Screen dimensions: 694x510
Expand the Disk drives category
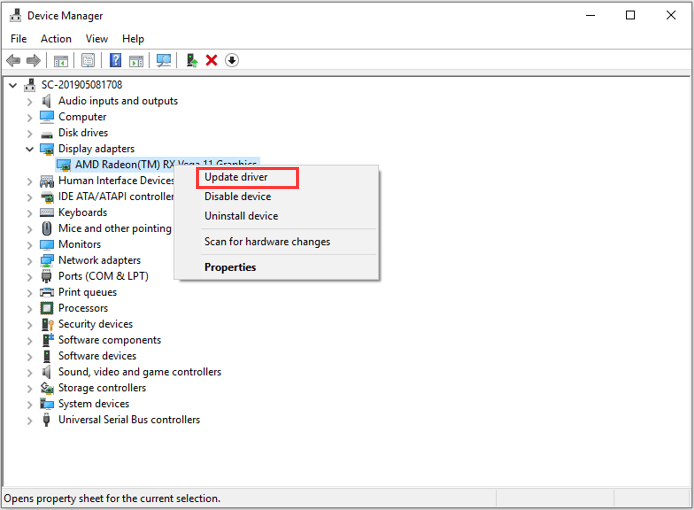pyautogui.click(x=30, y=134)
